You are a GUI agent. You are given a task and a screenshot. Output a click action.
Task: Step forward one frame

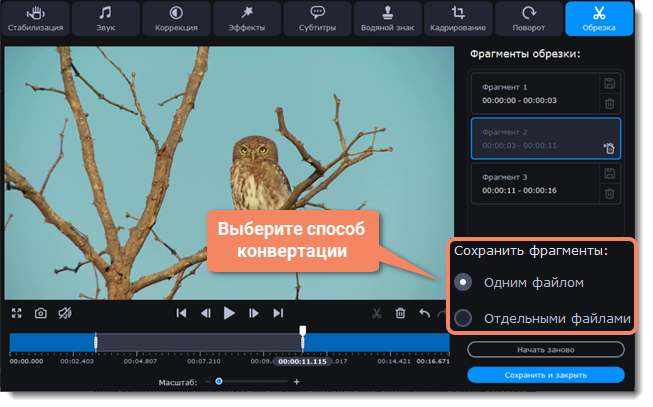point(254,313)
